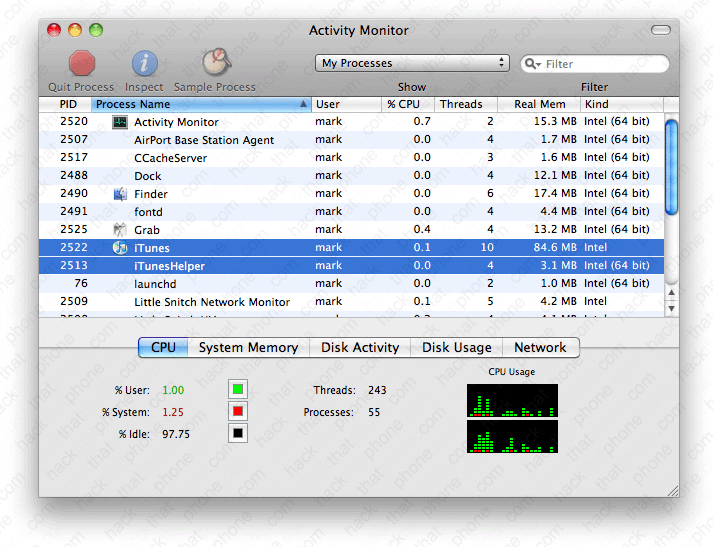Screen dimensions: 713x547
Task: Open the My Processes dropdown
Action: [x=412, y=63]
